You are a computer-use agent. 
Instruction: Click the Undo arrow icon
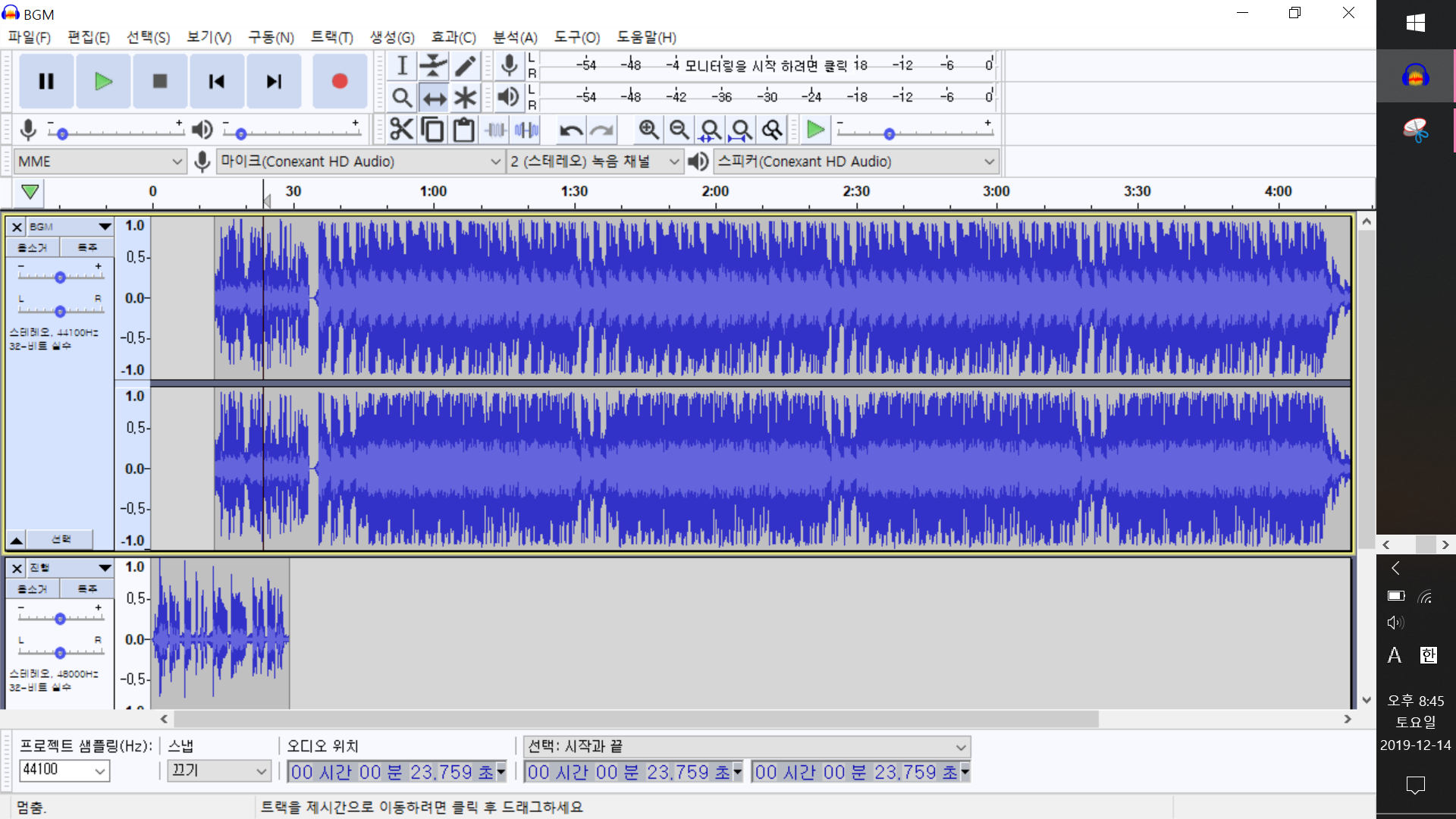click(570, 130)
